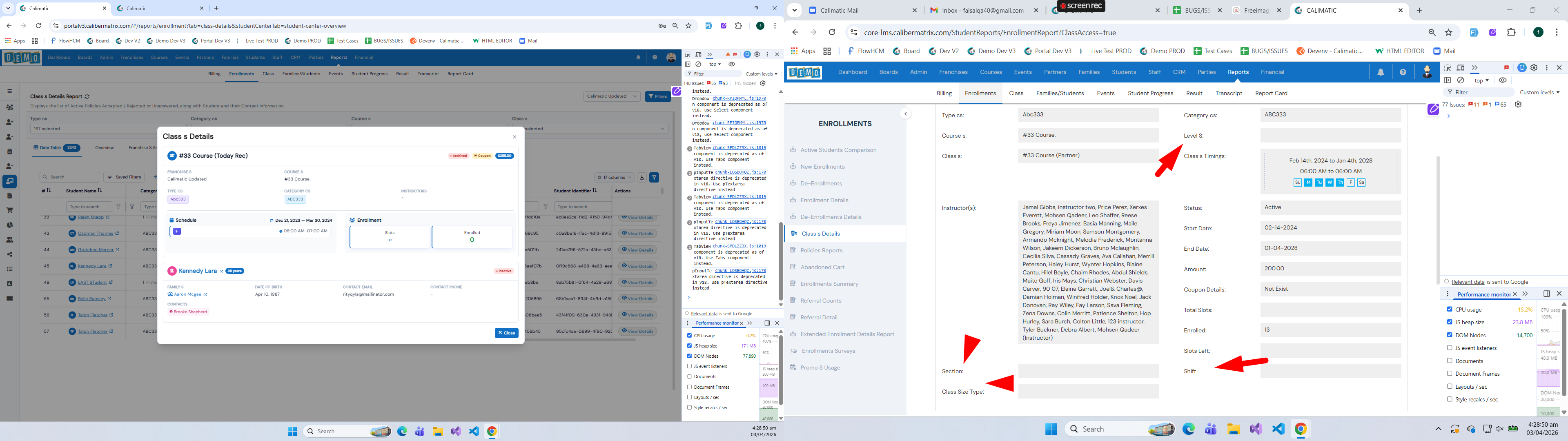The width and height of the screenshot is (1568, 441).
Task: Click the notification bell icon
Action: (x=1381, y=73)
